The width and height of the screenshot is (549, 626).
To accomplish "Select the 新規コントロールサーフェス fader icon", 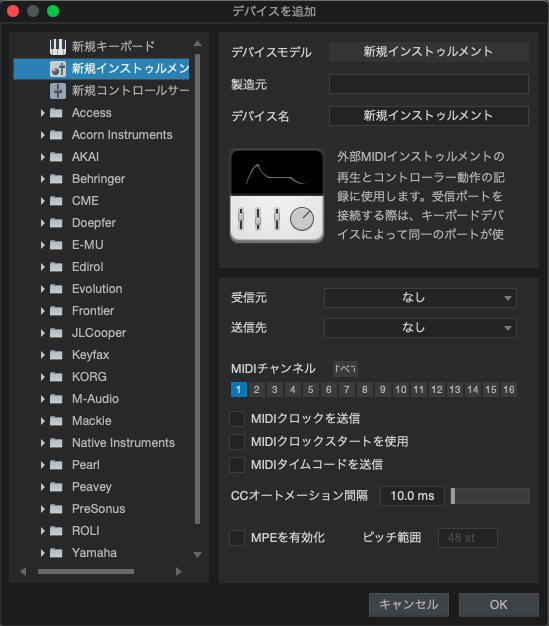I will 58,91.
